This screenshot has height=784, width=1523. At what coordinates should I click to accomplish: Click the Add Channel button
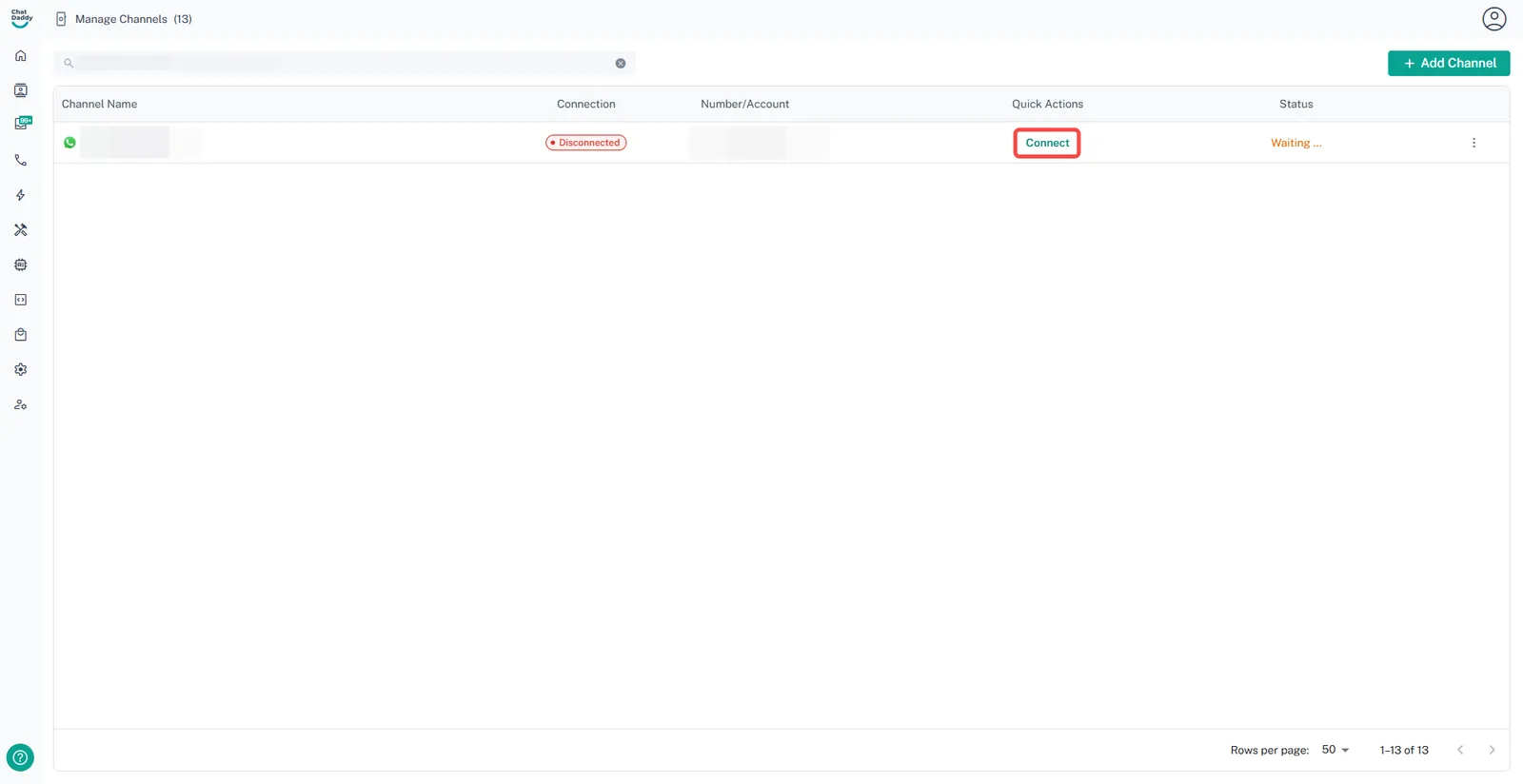pos(1448,63)
